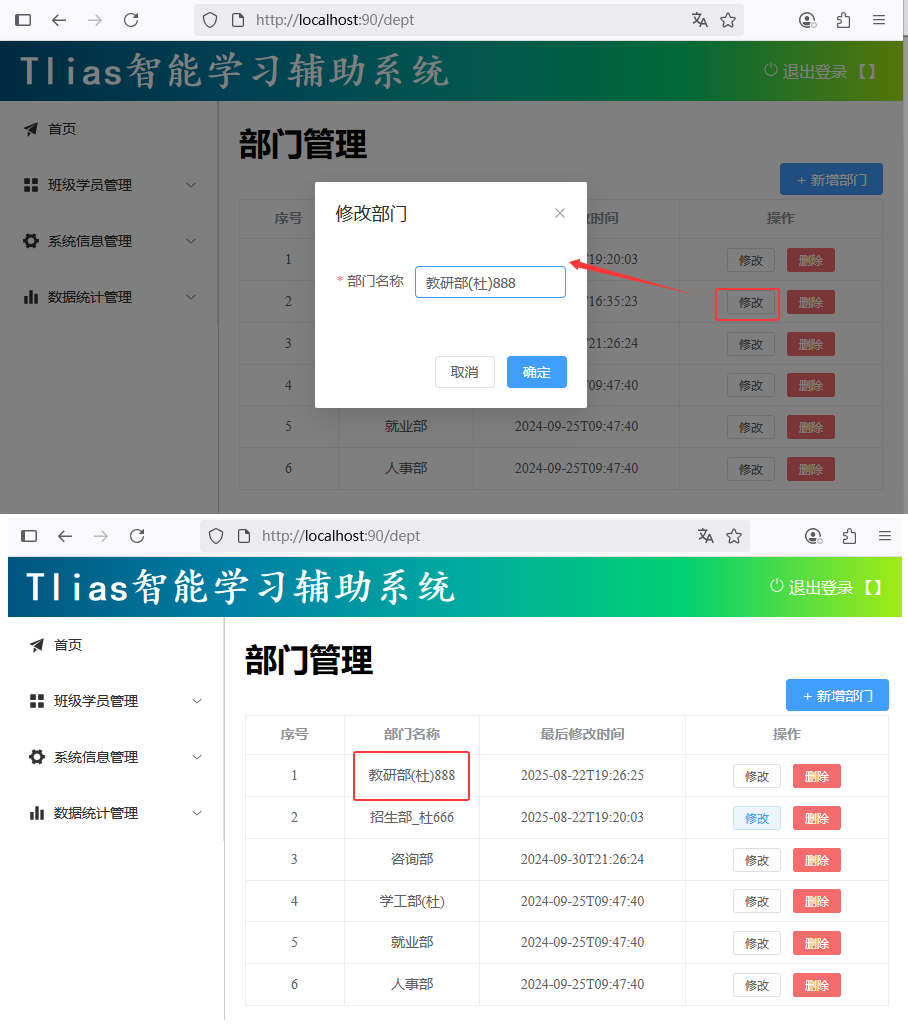Screen dimensions: 908x1030
Task: Click 确定 in the 修改部门 dialog
Action: (x=536, y=372)
